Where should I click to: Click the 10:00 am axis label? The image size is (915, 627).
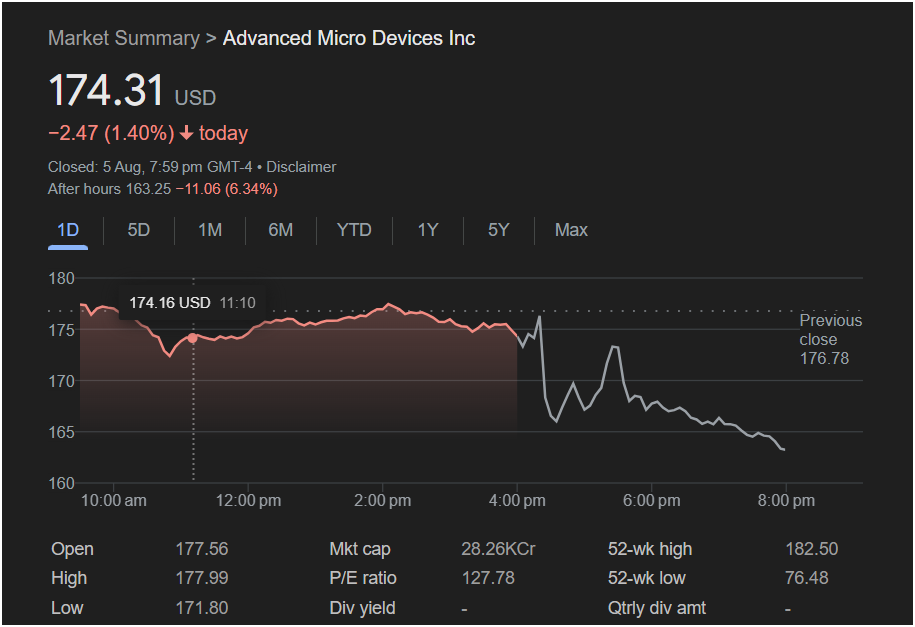click(x=114, y=501)
